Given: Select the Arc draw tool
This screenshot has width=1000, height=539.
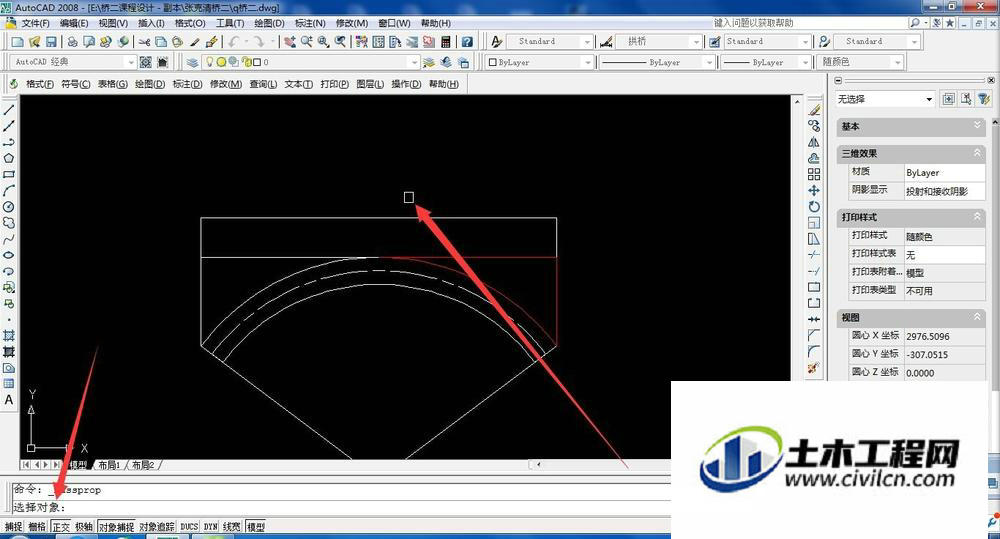Looking at the screenshot, I should (9, 191).
